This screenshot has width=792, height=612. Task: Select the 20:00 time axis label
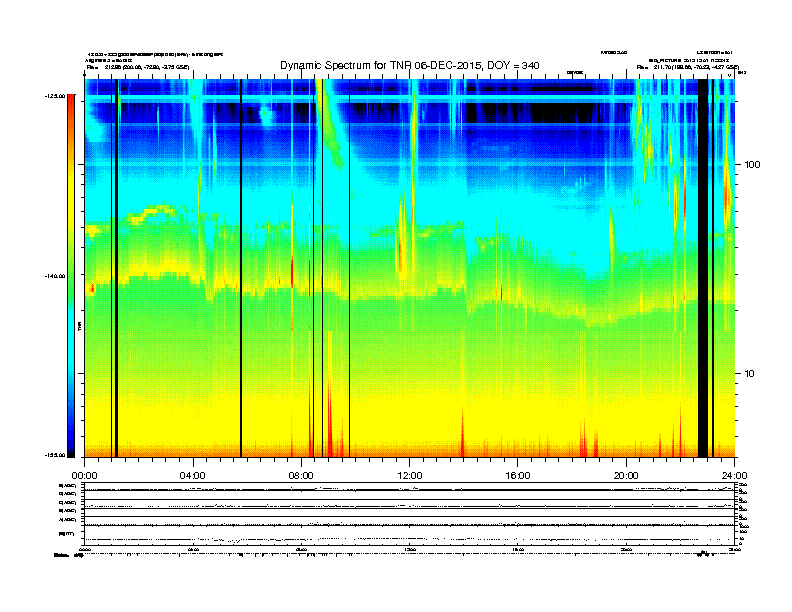click(x=626, y=476)
